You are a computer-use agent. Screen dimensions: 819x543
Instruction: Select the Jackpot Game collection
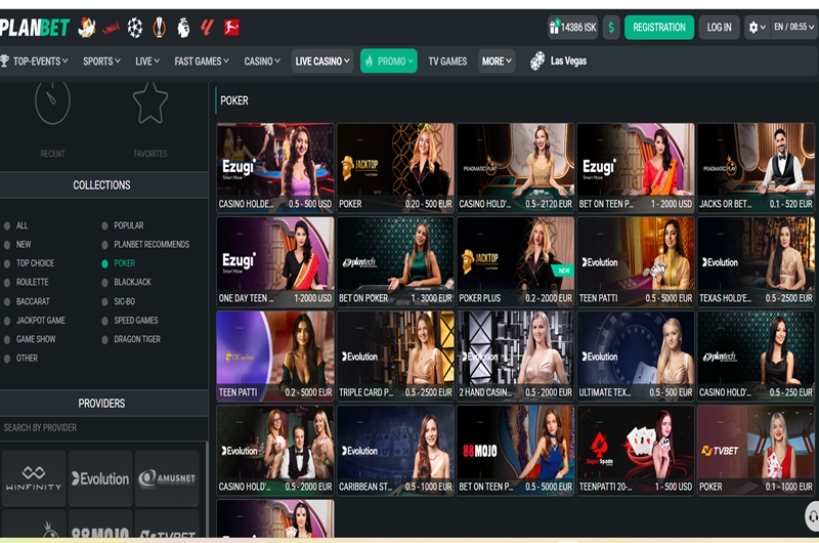point(34,320)
